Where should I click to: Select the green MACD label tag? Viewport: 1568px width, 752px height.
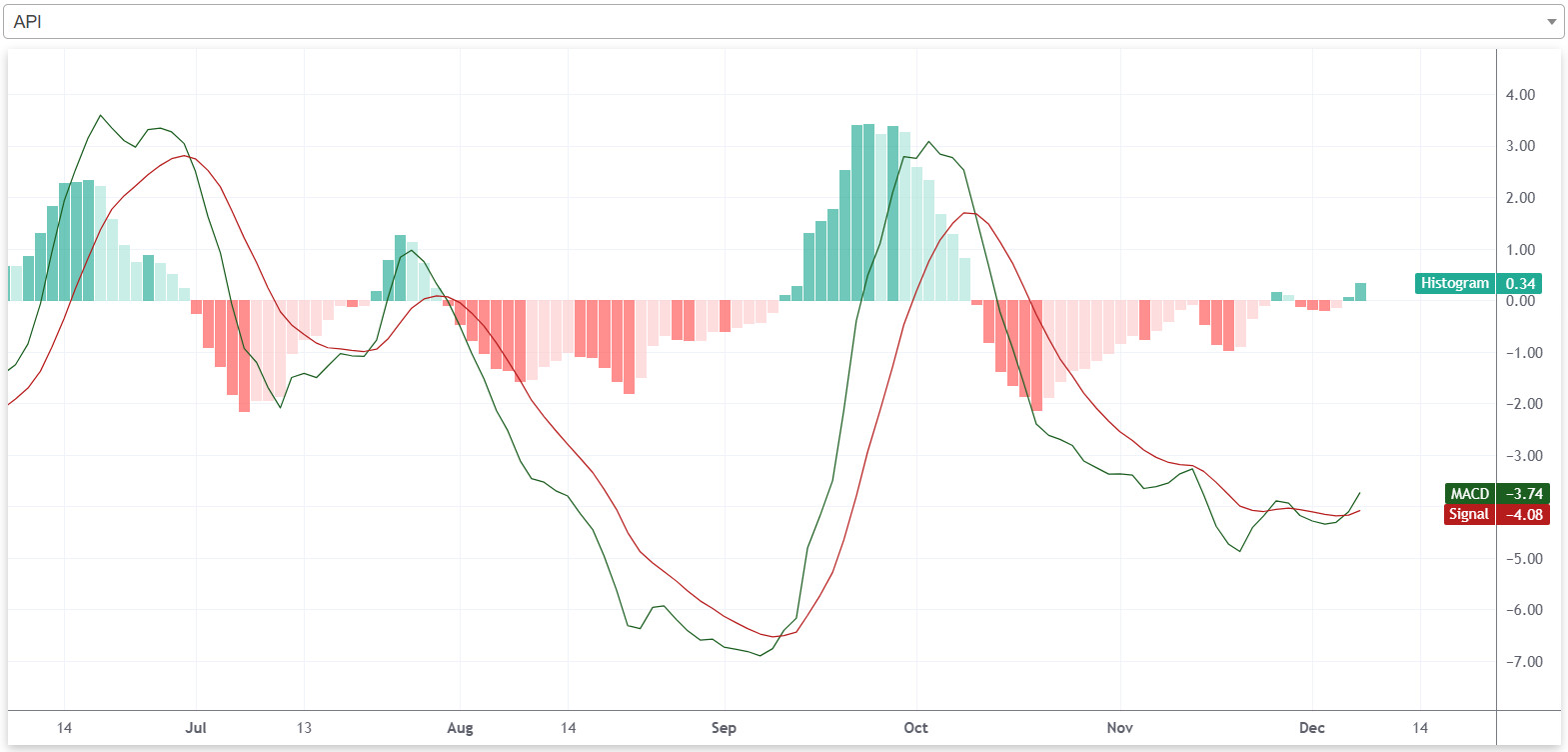1469,493
